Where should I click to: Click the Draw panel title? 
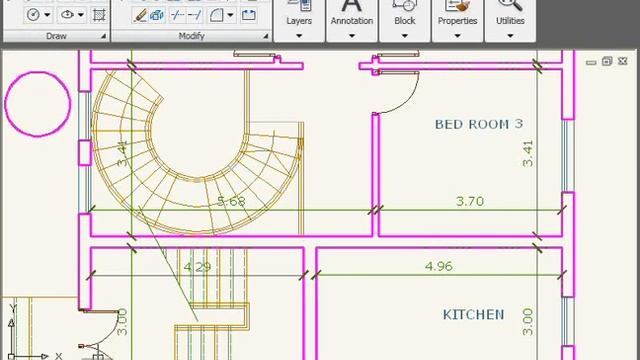pyautogui.click(x=56, y=36)
